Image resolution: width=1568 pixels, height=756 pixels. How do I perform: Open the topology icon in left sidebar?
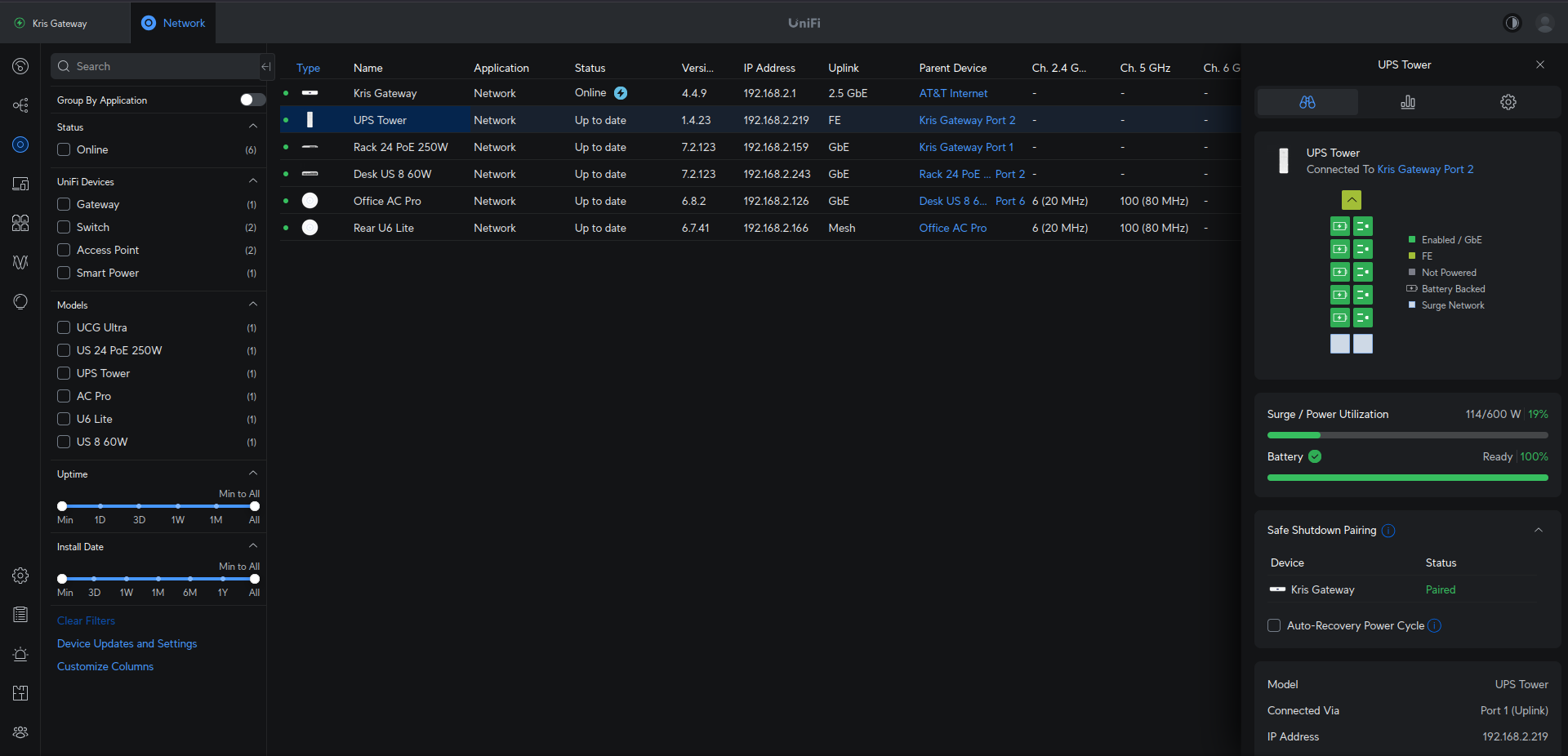pos(20,105)
